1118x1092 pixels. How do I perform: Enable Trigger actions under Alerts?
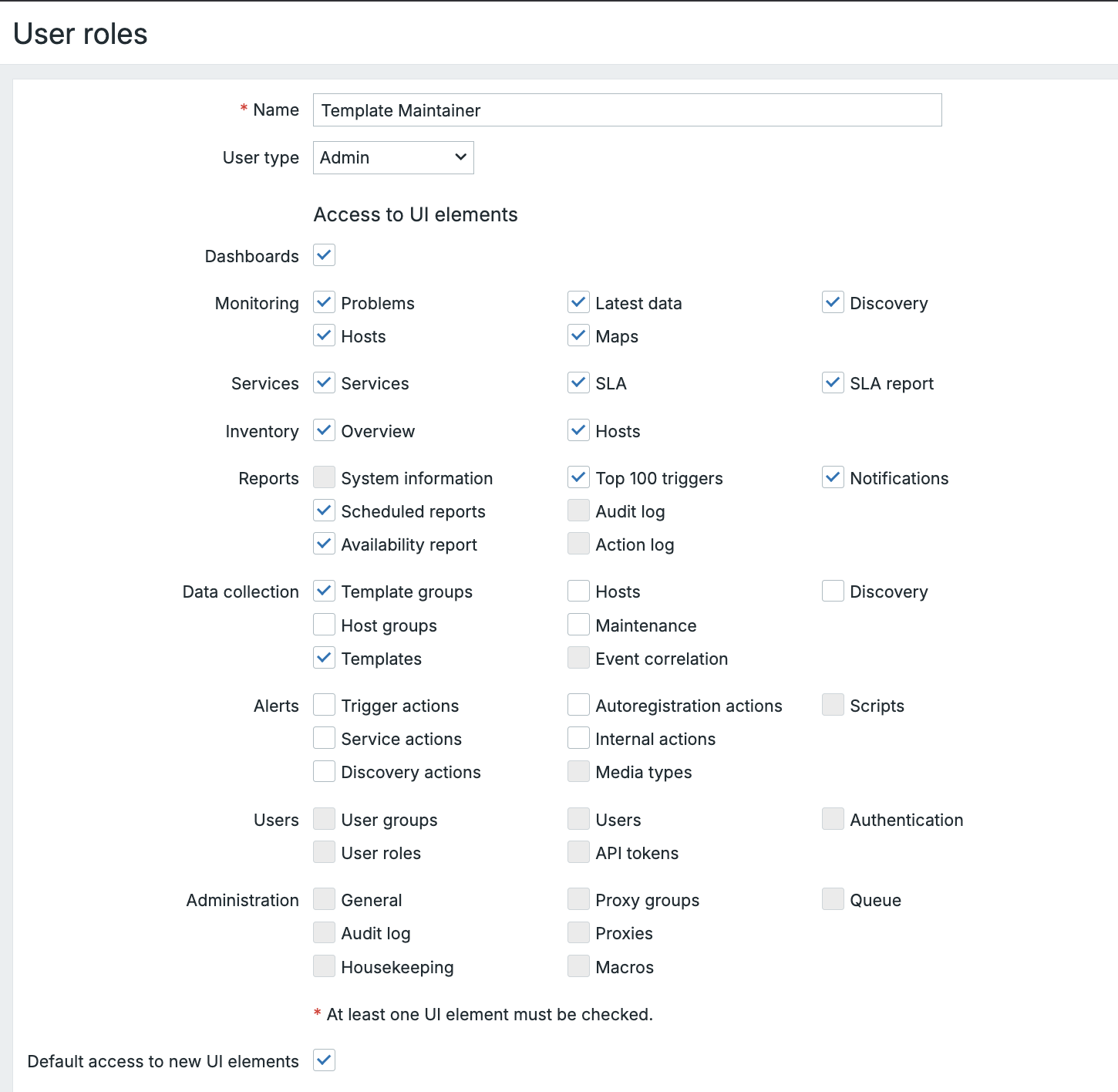(324, 704)
